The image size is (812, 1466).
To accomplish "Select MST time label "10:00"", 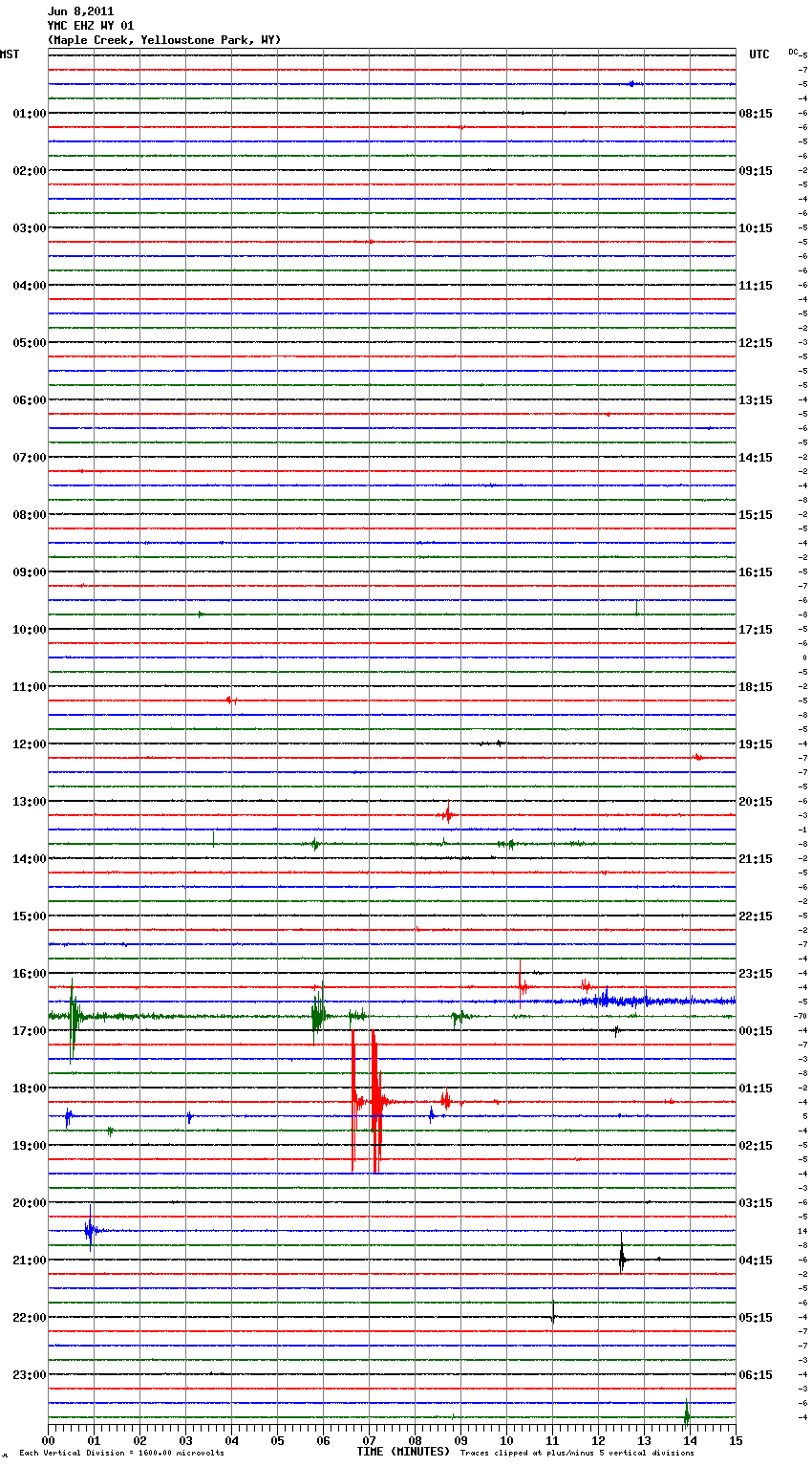I will coord(30,630).
